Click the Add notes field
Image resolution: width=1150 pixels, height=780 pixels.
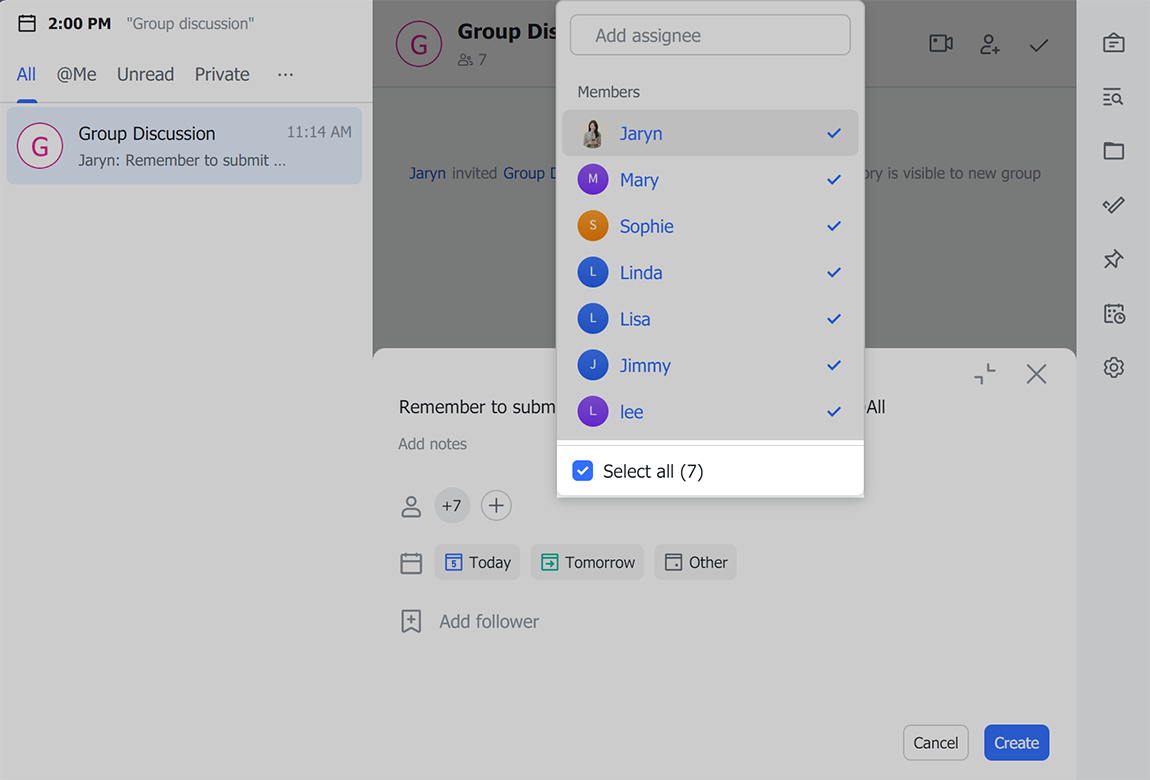point(432,444)
